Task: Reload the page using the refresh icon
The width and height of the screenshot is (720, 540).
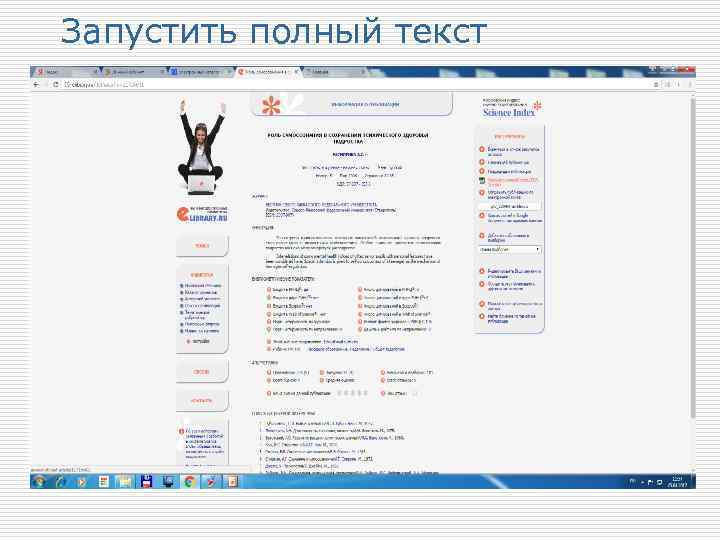Action: [x=56, y=84]
